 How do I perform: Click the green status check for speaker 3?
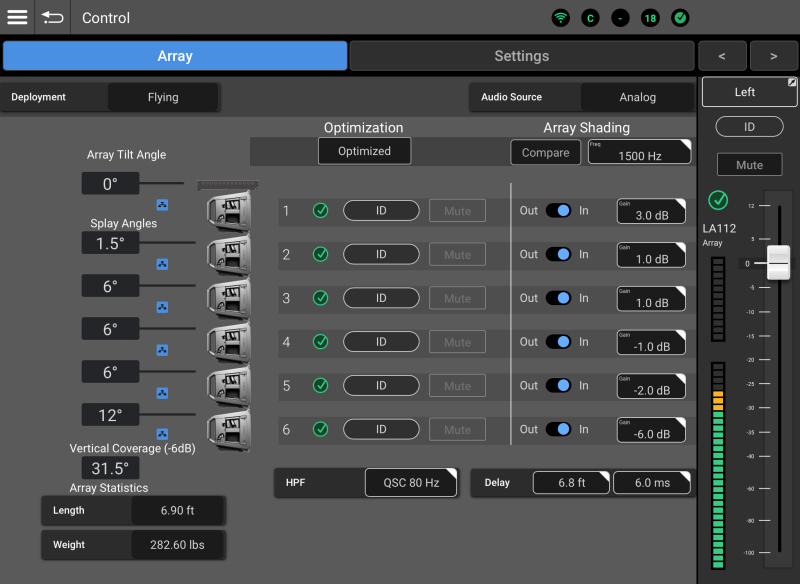click(x=320, y=298)
